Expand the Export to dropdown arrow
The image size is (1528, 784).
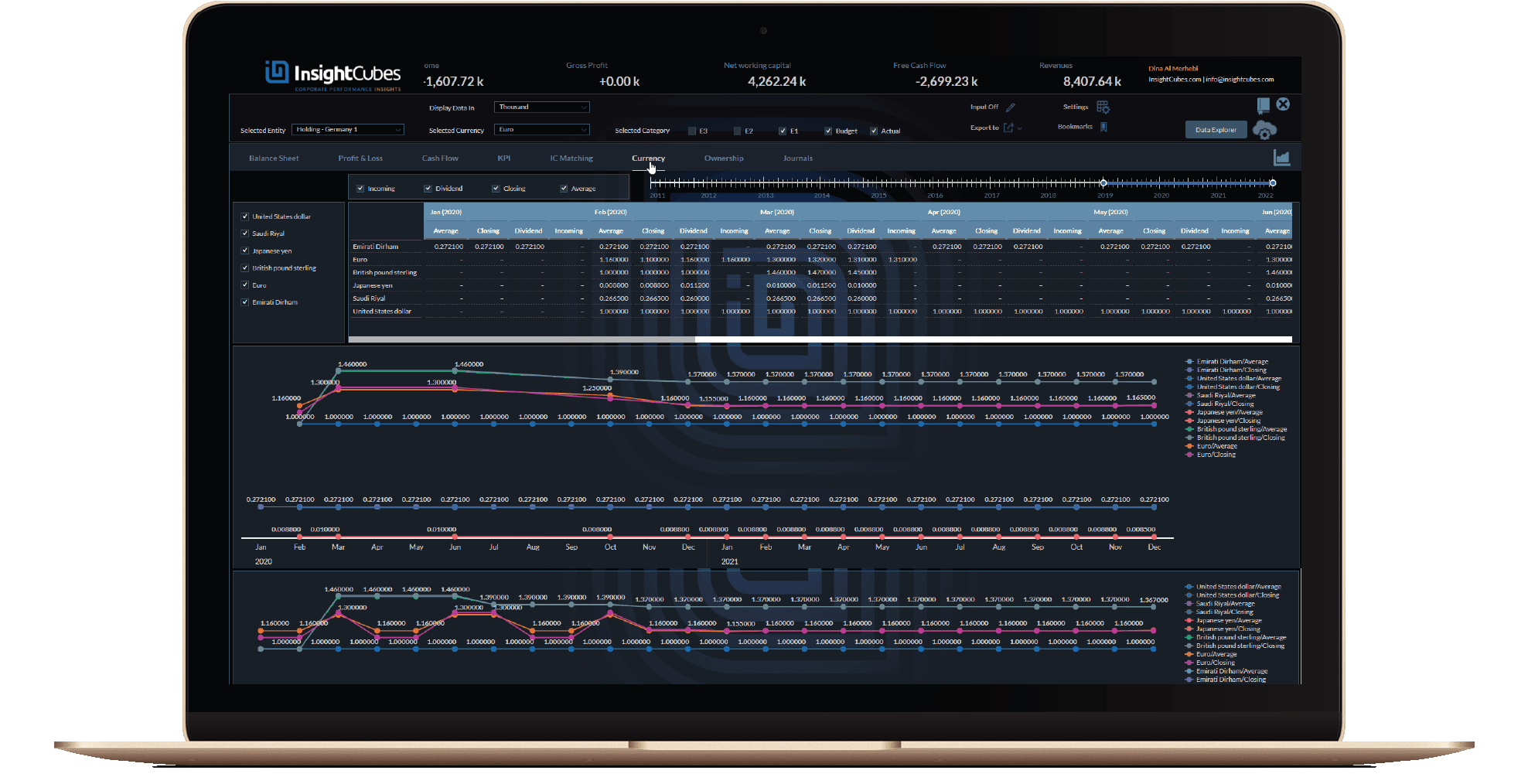click(1020, 128)
